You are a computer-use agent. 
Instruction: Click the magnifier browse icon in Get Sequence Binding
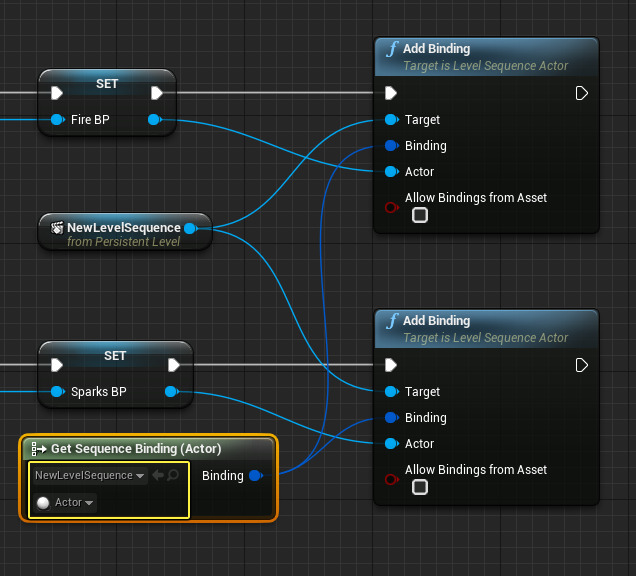tap(173, 475)
